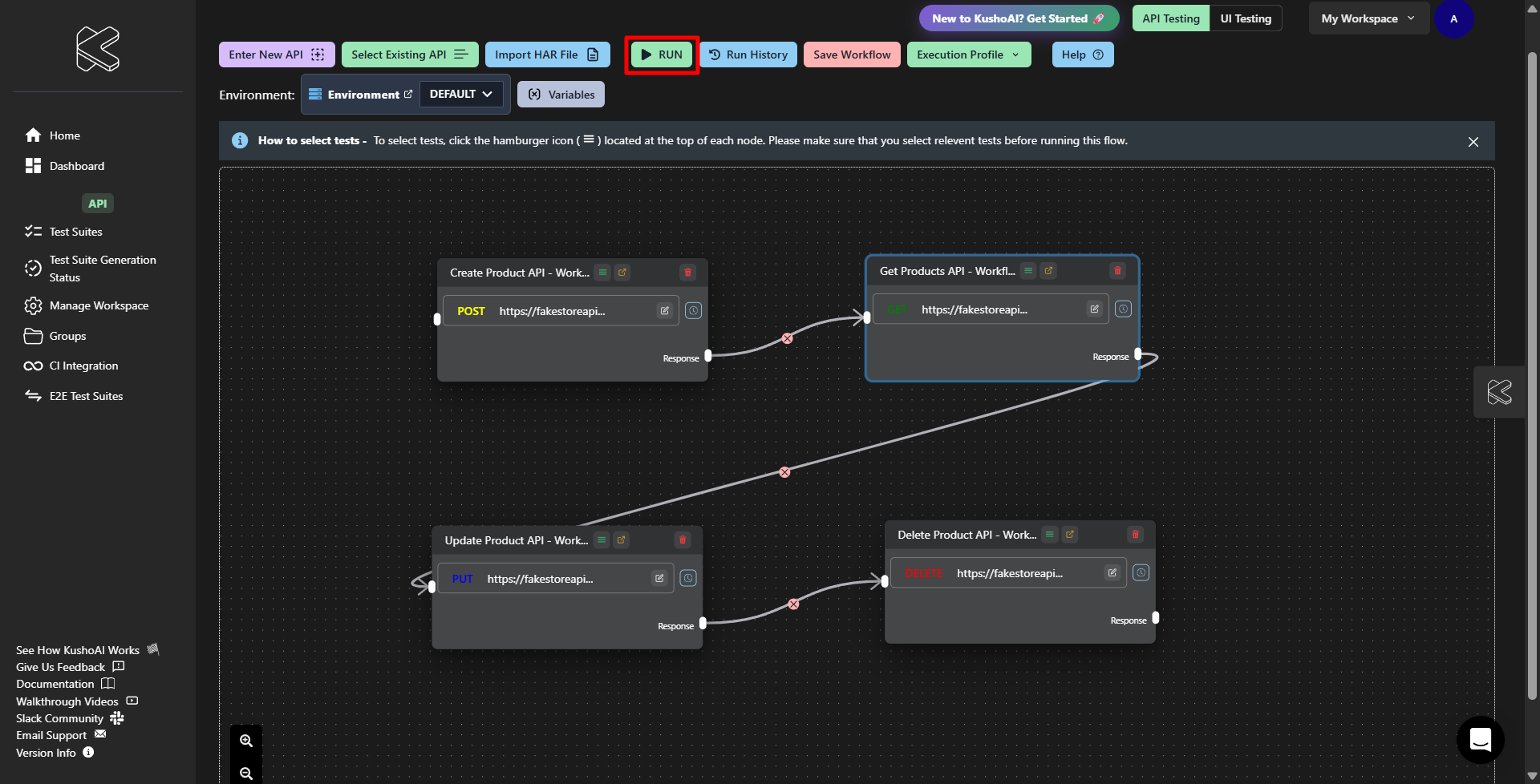Open the Execution Profile dropdown

968,55
